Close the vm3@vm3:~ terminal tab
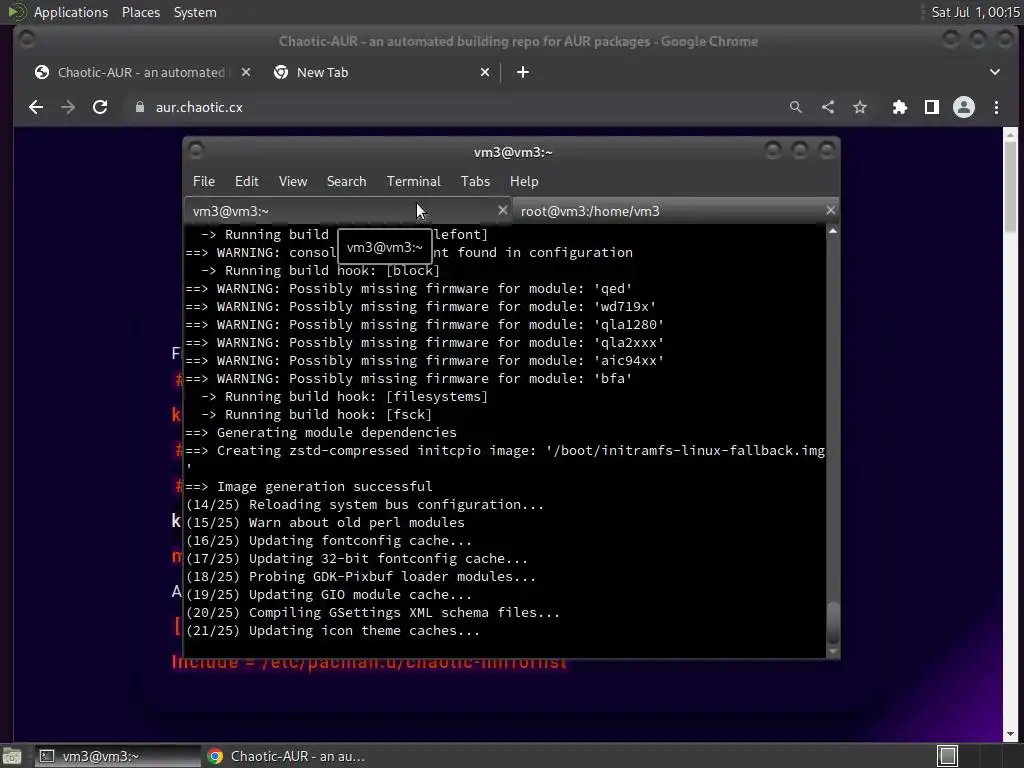Image resolution: width=1024 pixels, height=768 pixels. click(502, 210)
